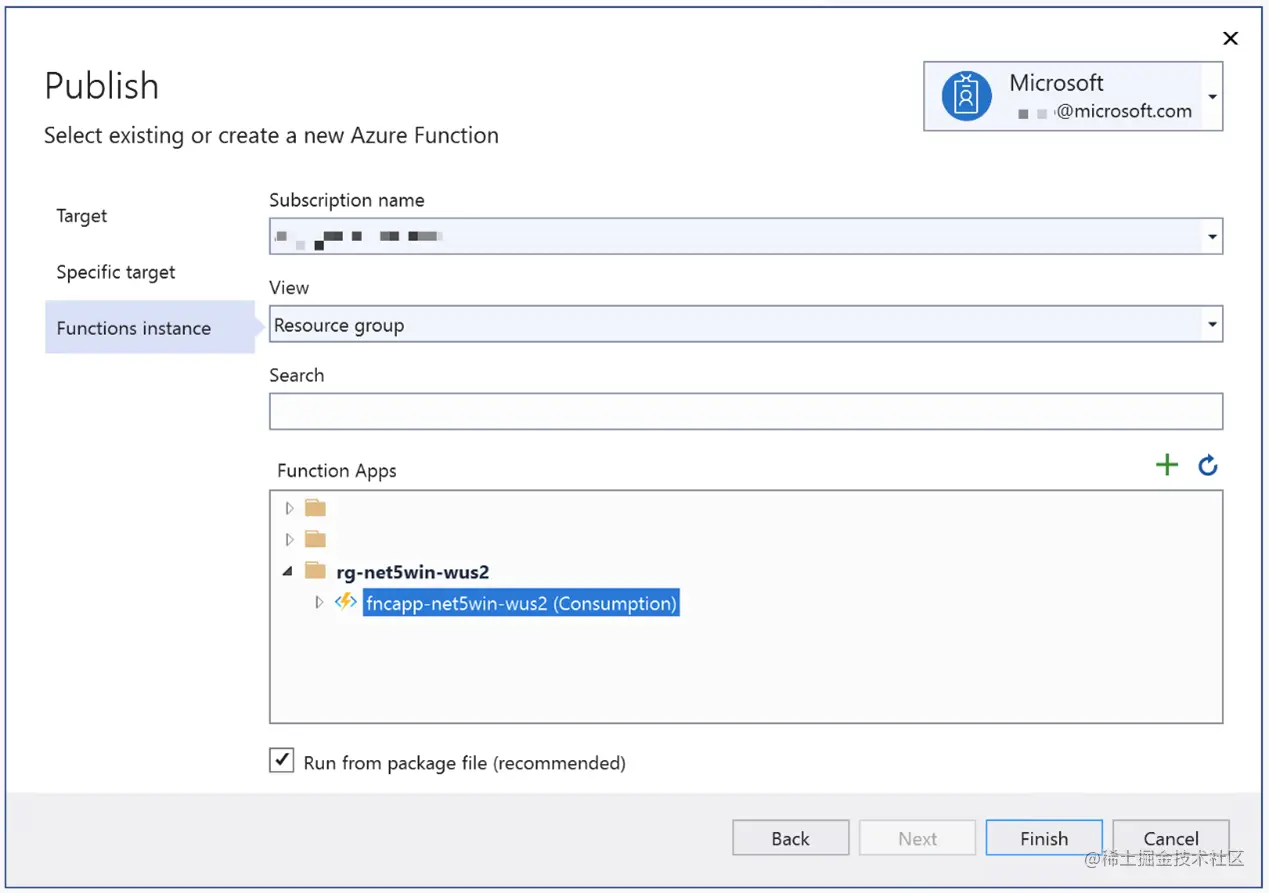Viewport: 1269px width, 893px height.
Task: Go to the Specific target step
Action: click(116, 272)
